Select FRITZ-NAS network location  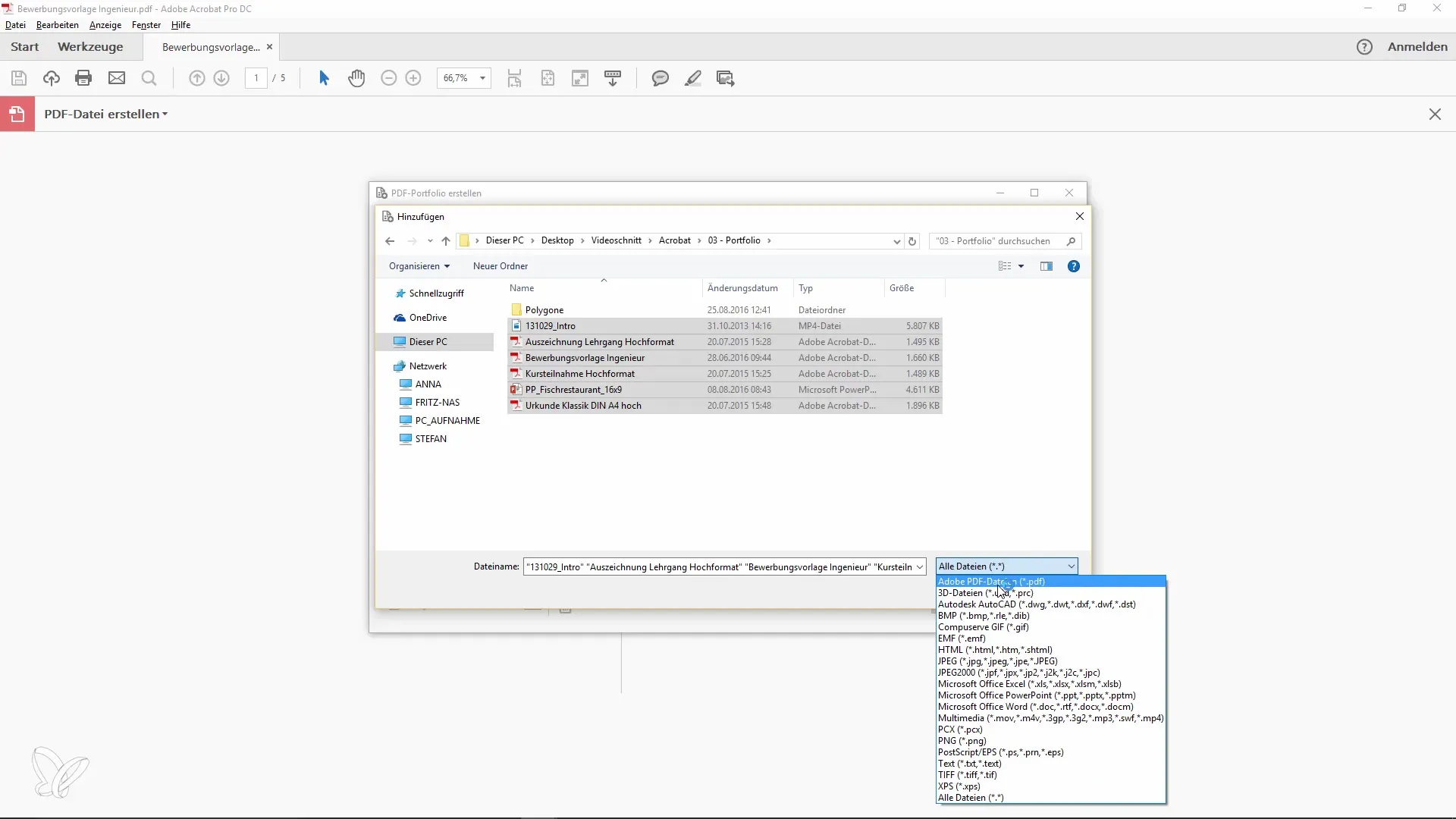pyautogui.click(x=438, y=403)
